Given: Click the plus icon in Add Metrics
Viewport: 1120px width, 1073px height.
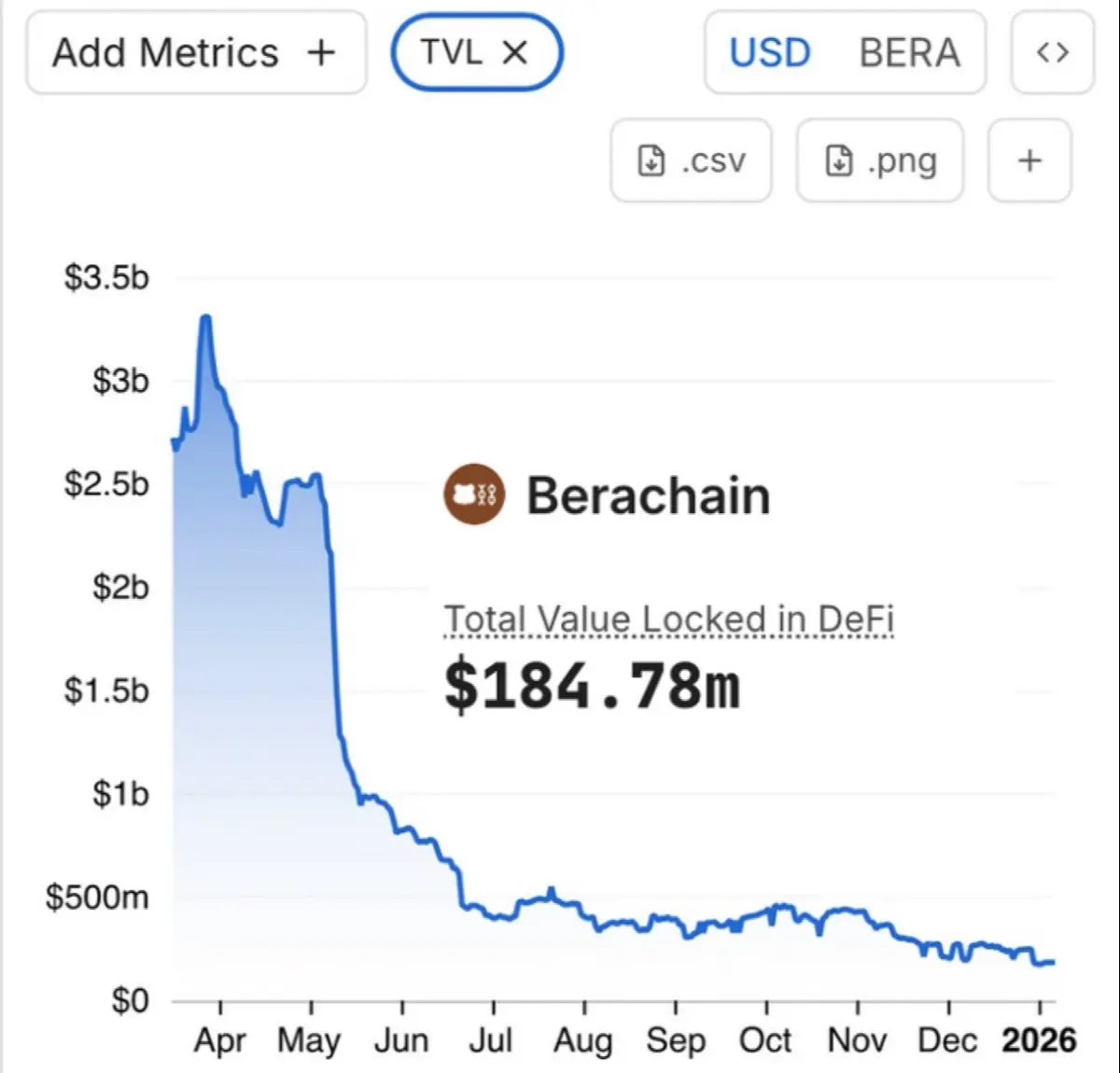Looking at the screenshot, I should pos(320,53).
